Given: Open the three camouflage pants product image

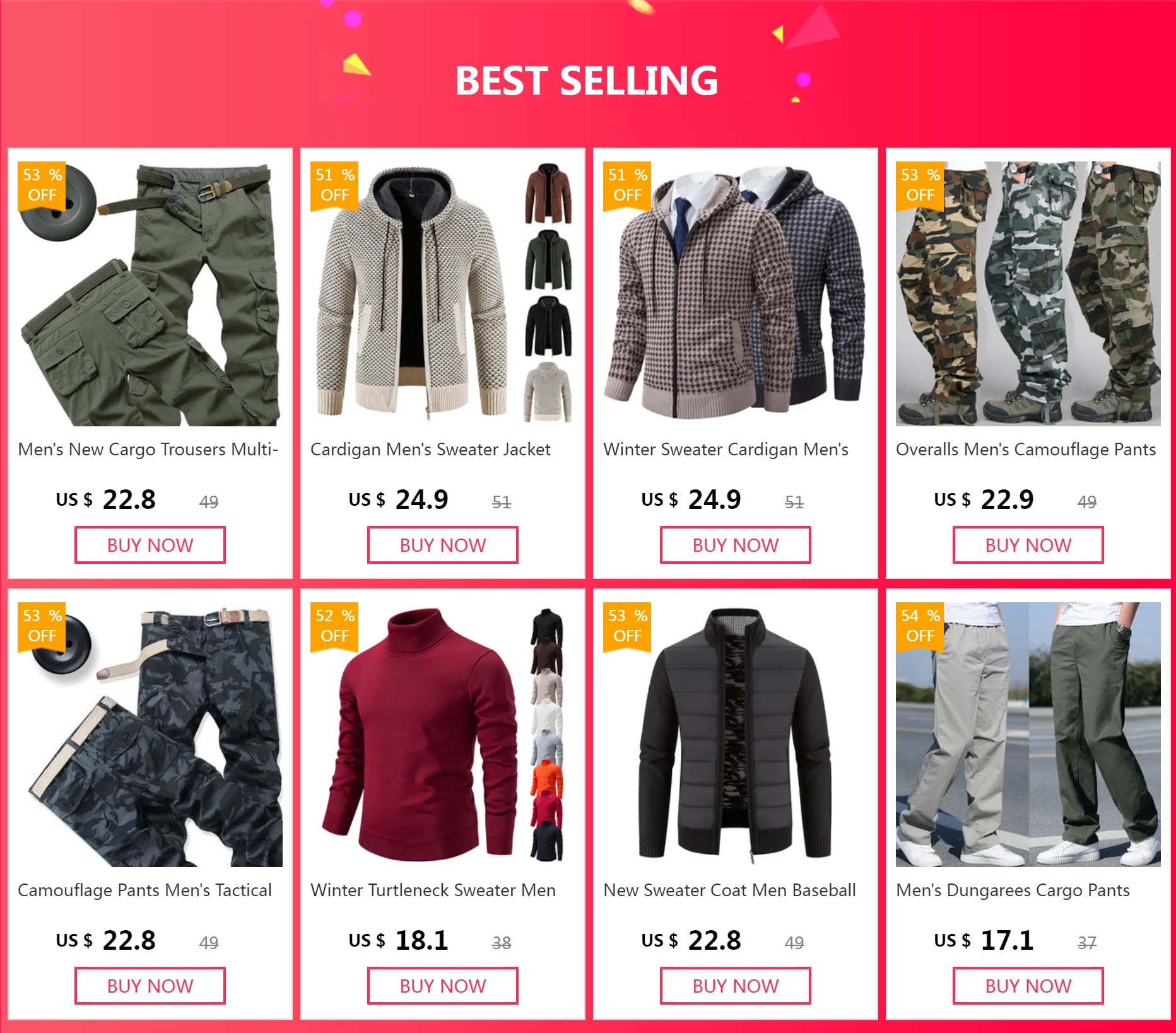Looking at the screenshot, I should [x=1028, y=294].
